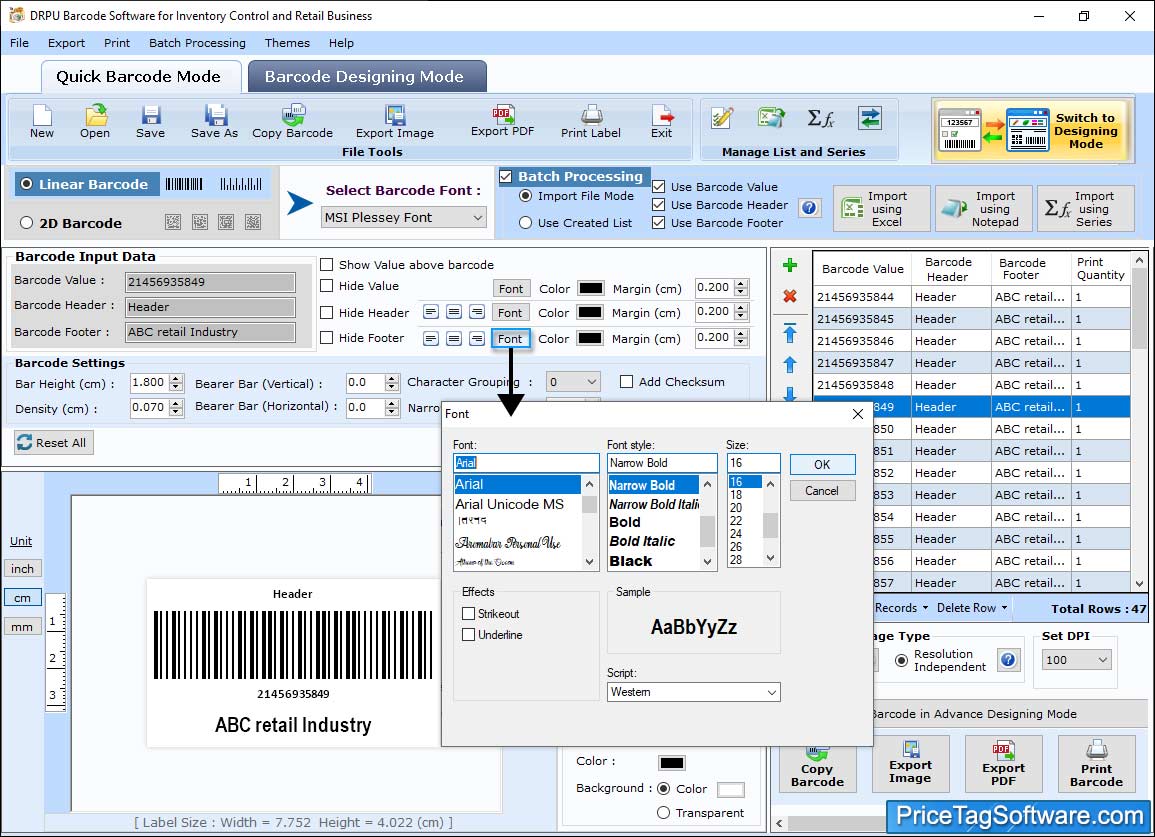Click the Exit icon in File Tools
1155x837 pixels.
click(x=661, y=121)
